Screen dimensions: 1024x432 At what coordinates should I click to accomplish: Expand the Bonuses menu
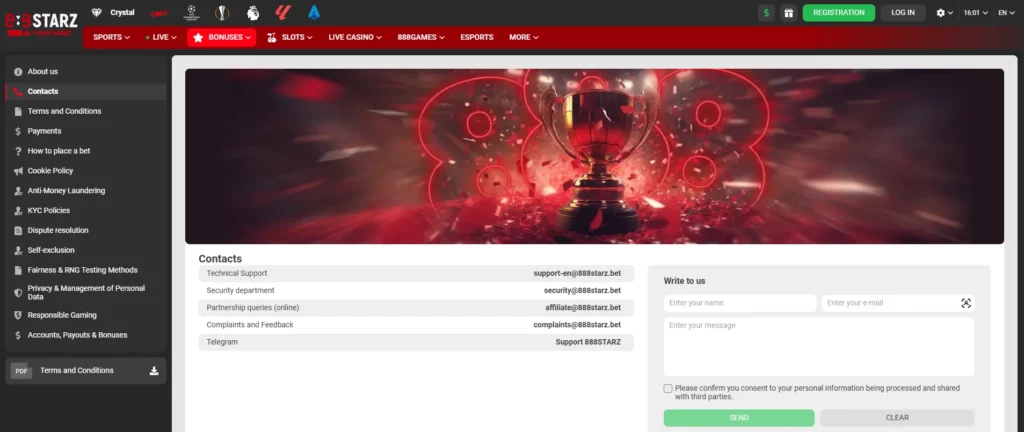pyautogui.click(x=221, y=37)
